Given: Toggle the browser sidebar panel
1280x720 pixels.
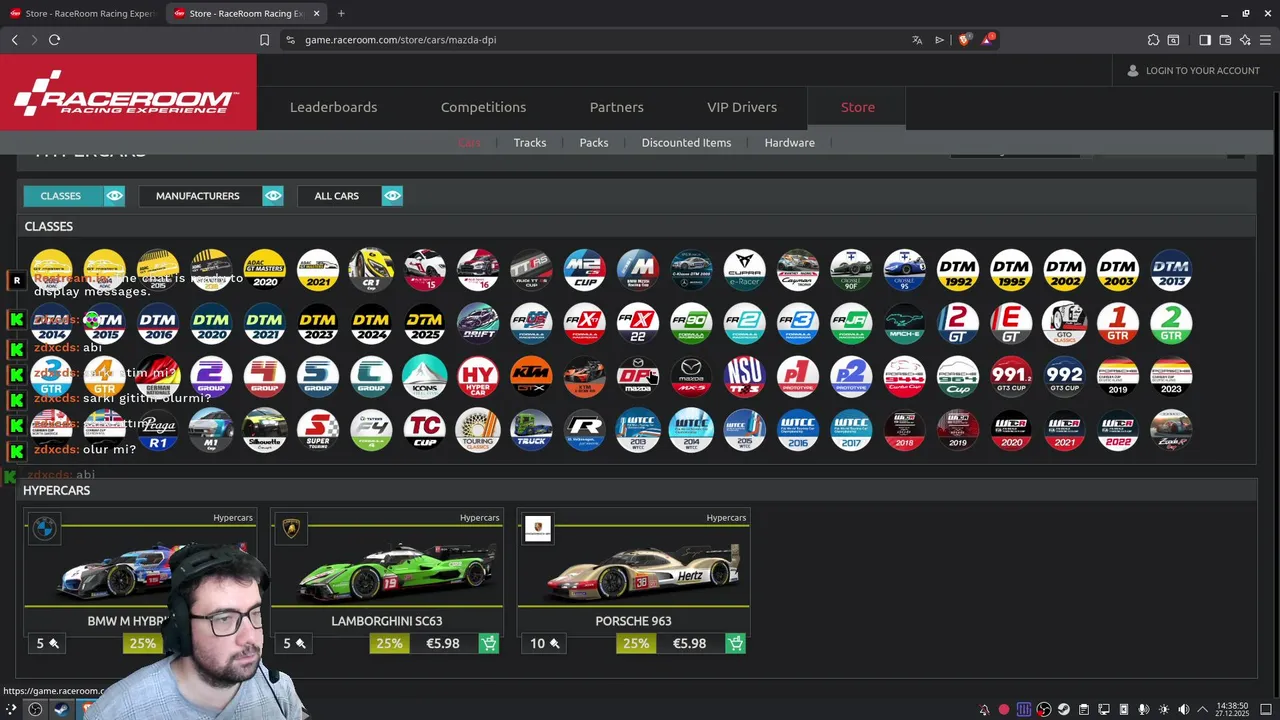Looking at the screenshot, I should click(1205, 40).
